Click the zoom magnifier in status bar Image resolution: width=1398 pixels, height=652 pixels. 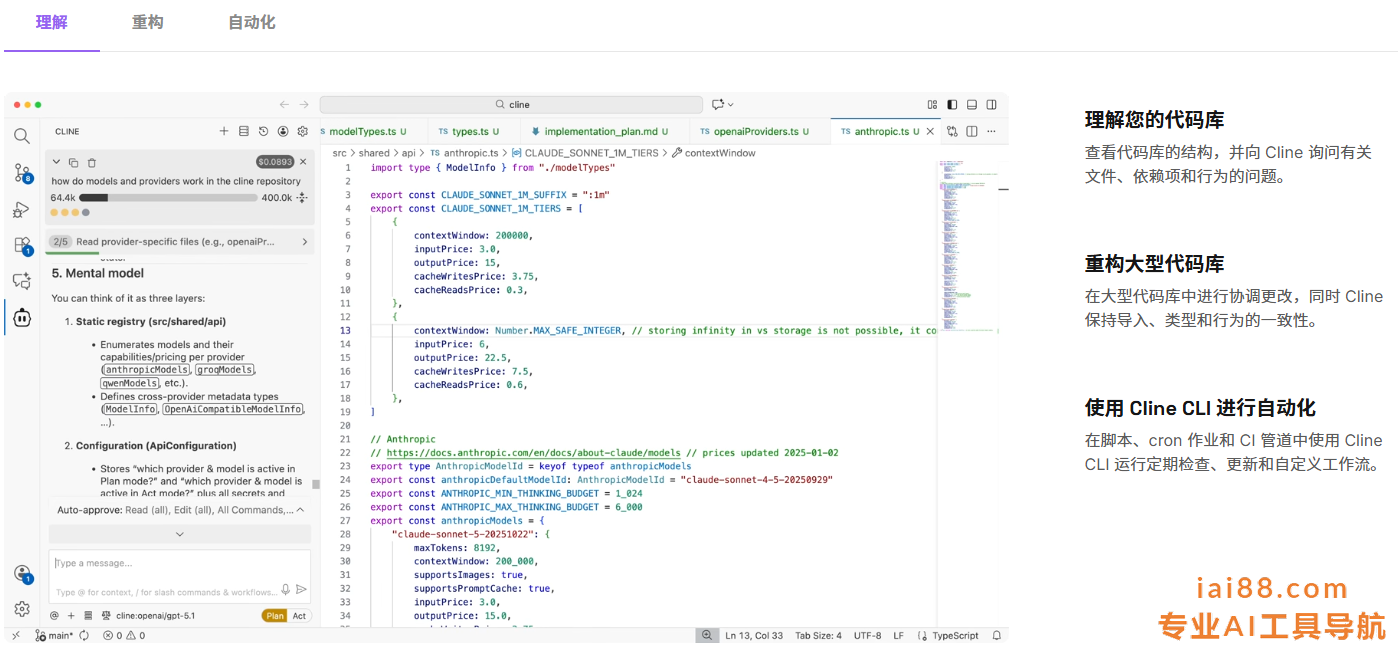[x=707, y=635]
